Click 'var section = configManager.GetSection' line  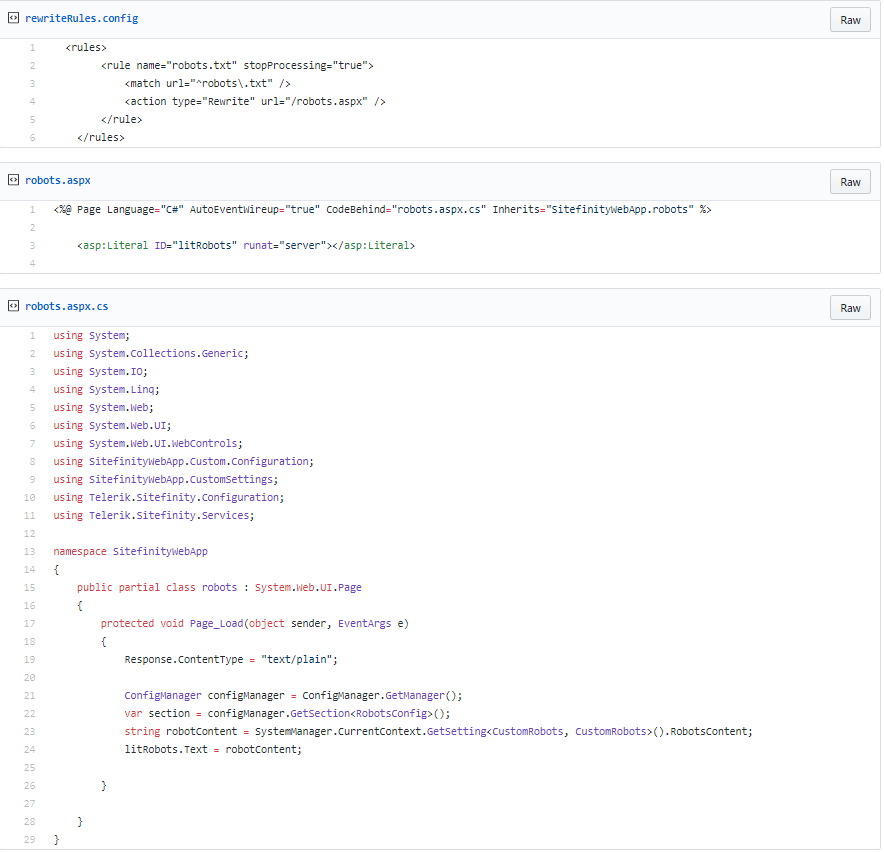288,714
